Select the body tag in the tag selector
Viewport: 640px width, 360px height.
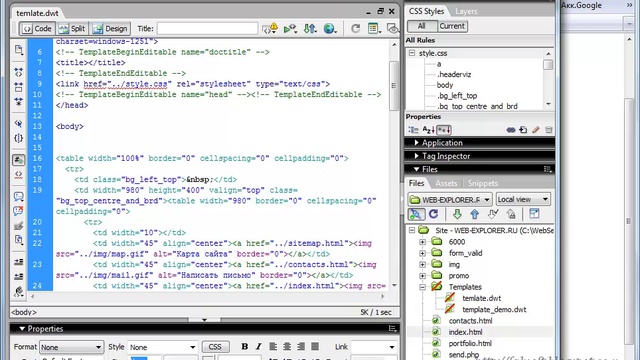click(24, 312)
